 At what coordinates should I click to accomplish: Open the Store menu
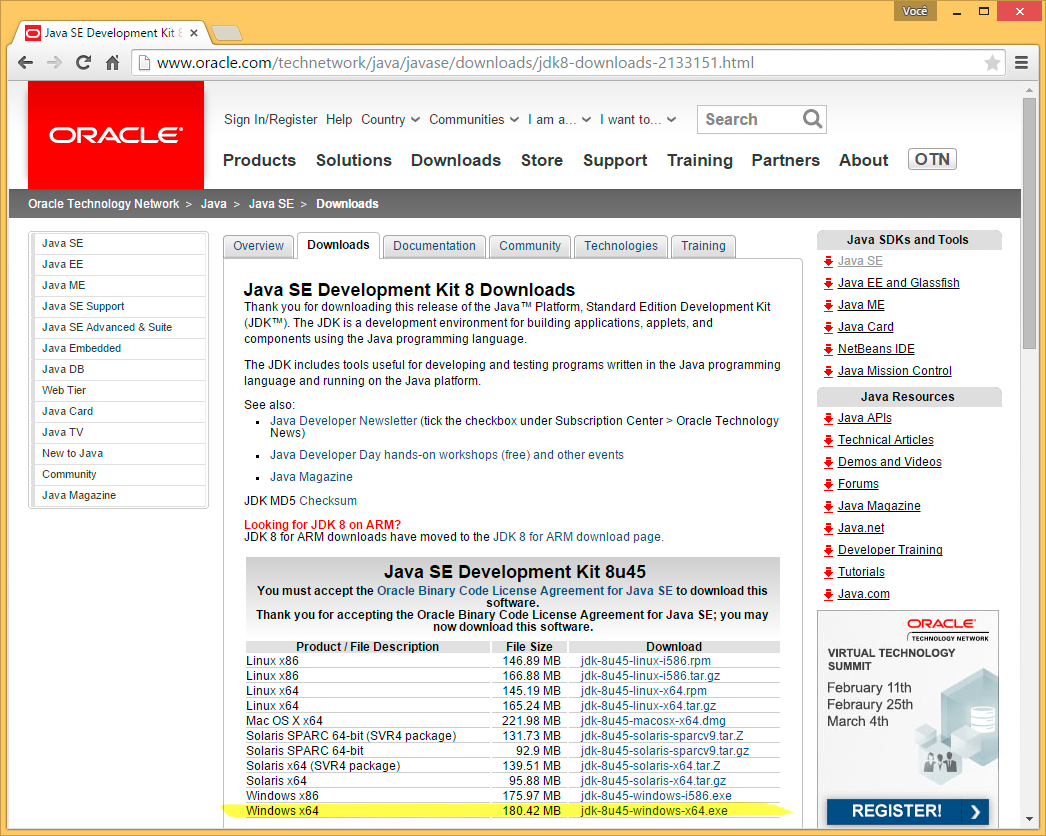click(542, 160)
